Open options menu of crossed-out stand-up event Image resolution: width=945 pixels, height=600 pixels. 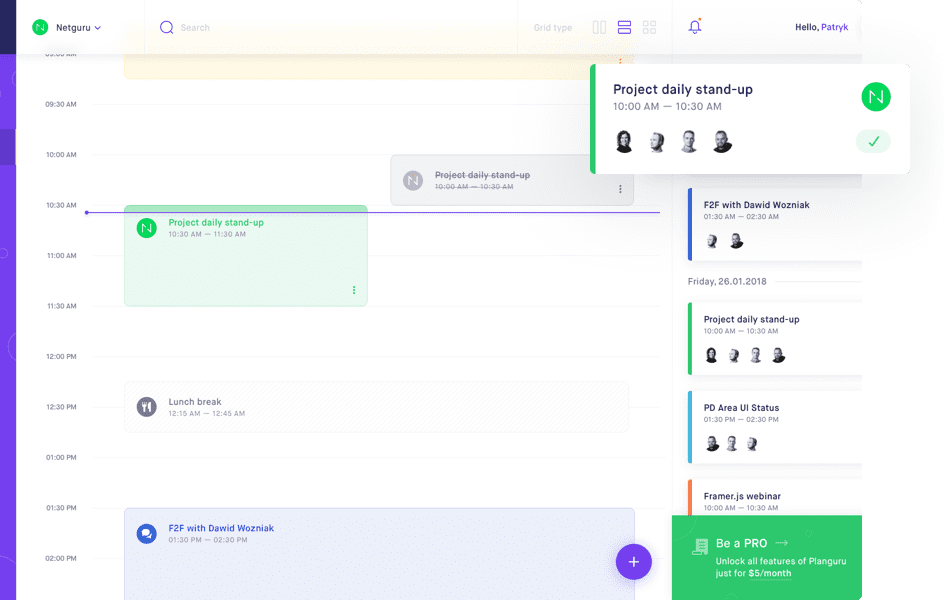point(620,189)
